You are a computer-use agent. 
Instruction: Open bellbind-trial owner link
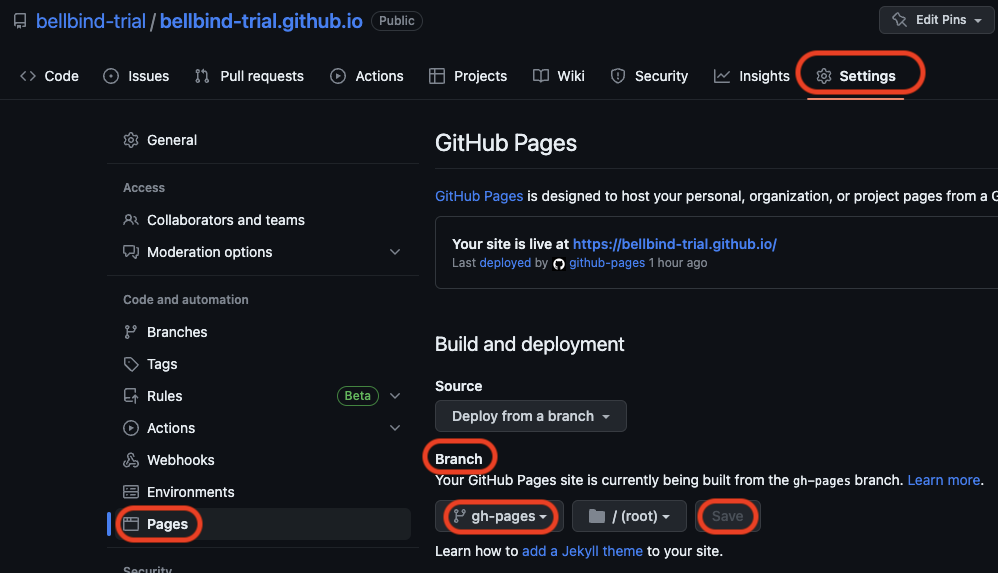coord(91,21)
